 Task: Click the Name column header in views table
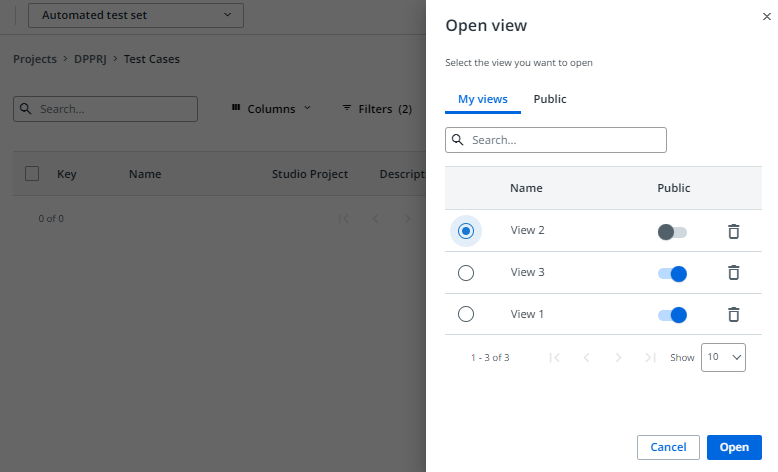526,188
